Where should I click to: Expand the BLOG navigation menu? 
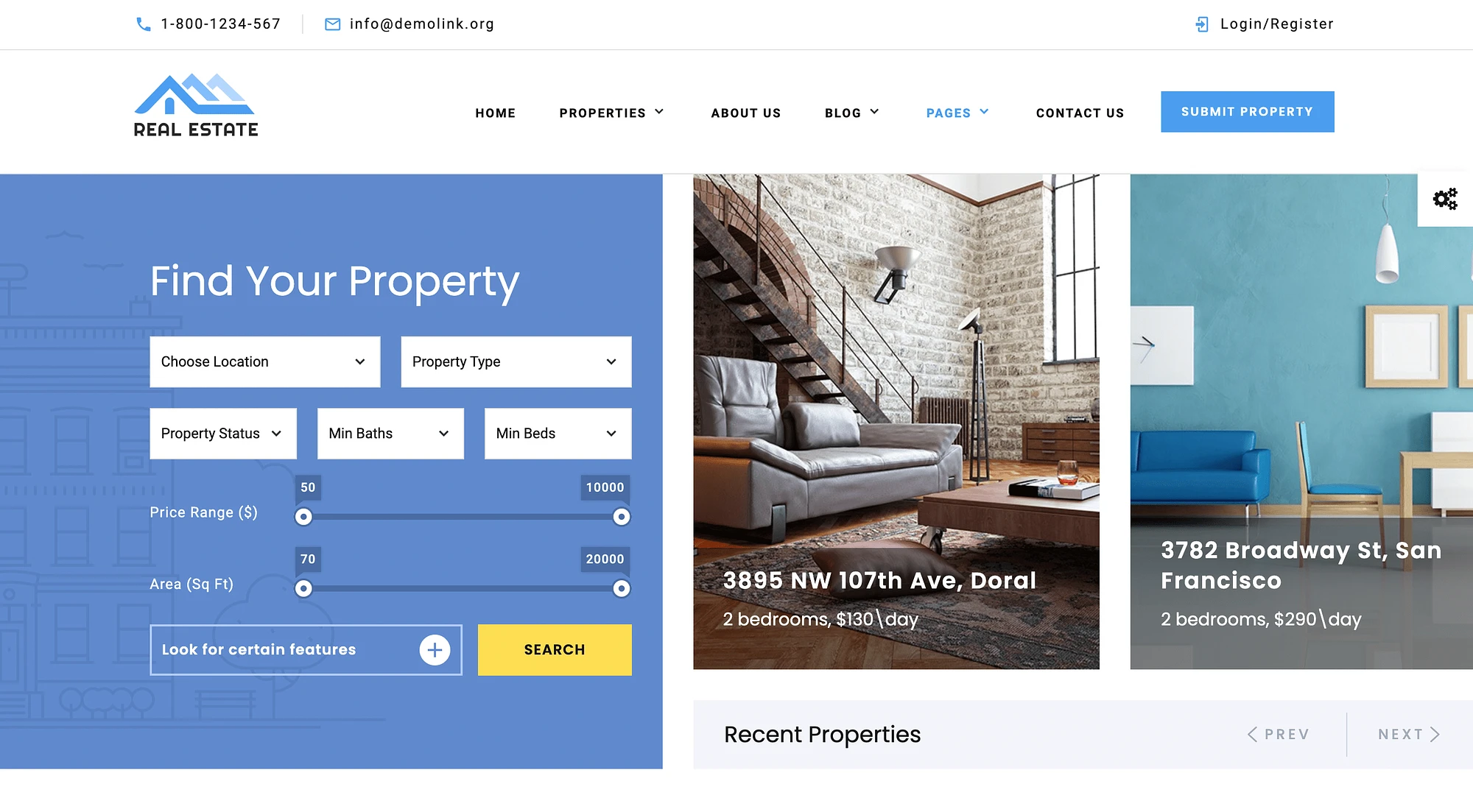coord(852,111)
